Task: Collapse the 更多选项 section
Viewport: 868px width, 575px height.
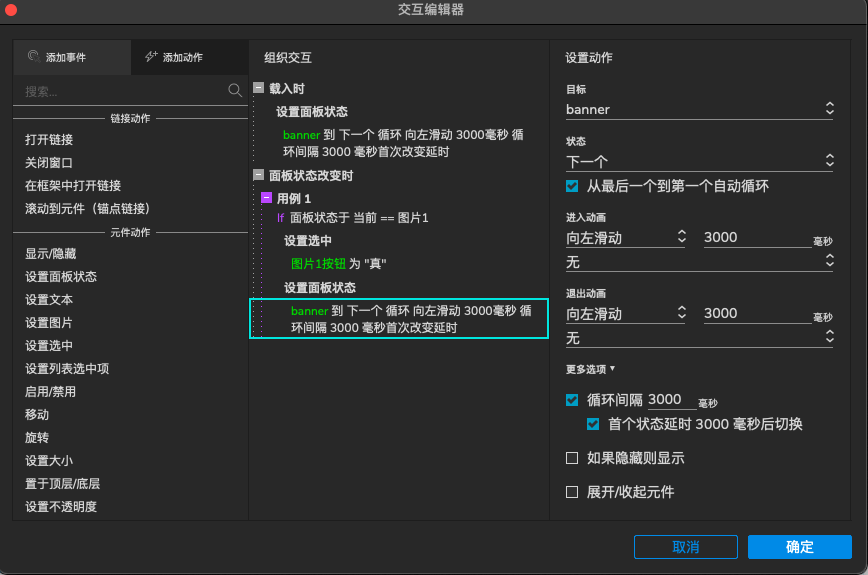Action: pyautogui.click(x=590, y=369)
